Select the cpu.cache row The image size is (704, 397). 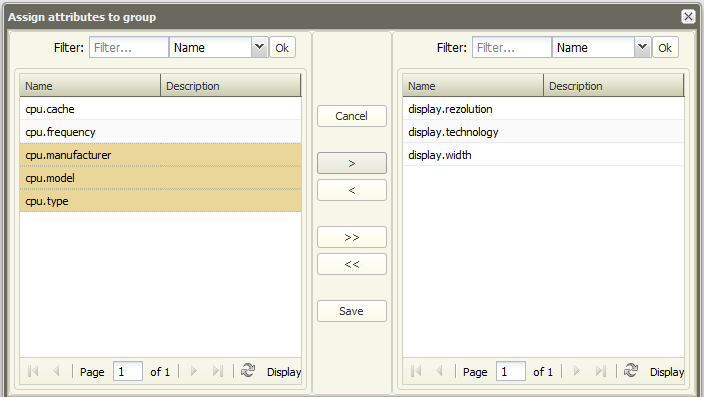160,109
